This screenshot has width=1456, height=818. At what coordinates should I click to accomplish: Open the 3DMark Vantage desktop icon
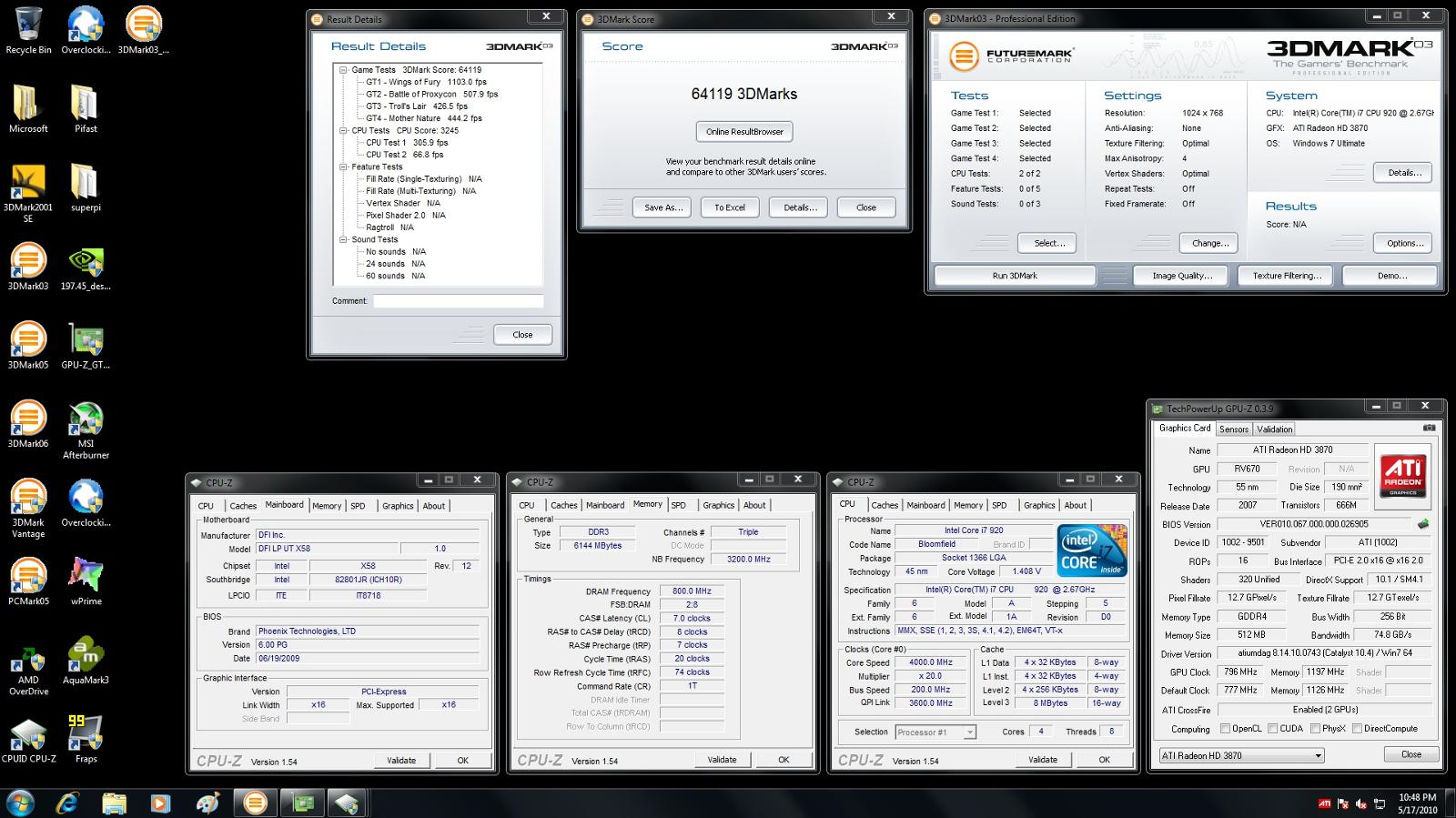click(28, 508)
